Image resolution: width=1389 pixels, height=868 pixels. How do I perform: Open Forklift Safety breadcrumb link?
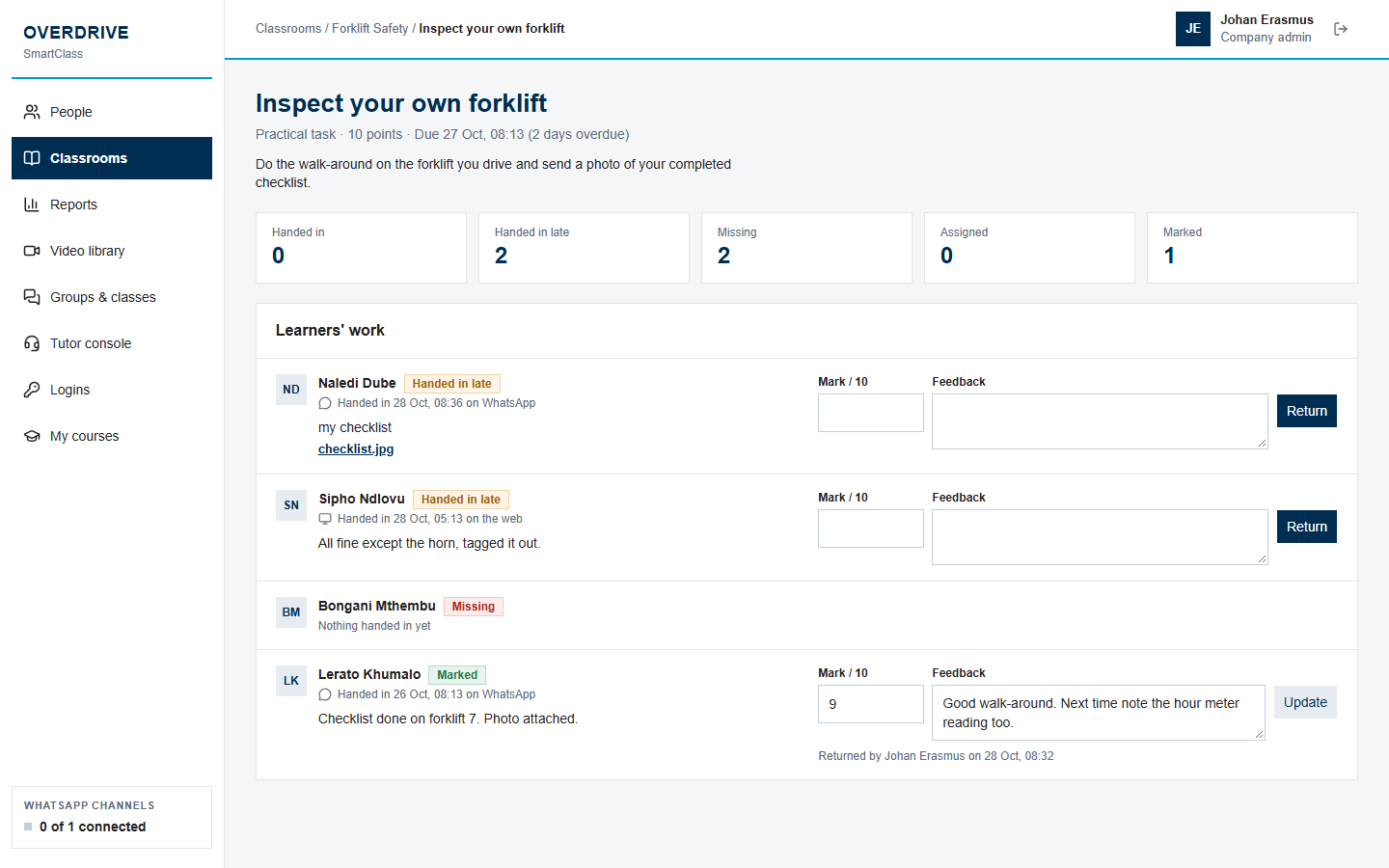tap(370, 29)
